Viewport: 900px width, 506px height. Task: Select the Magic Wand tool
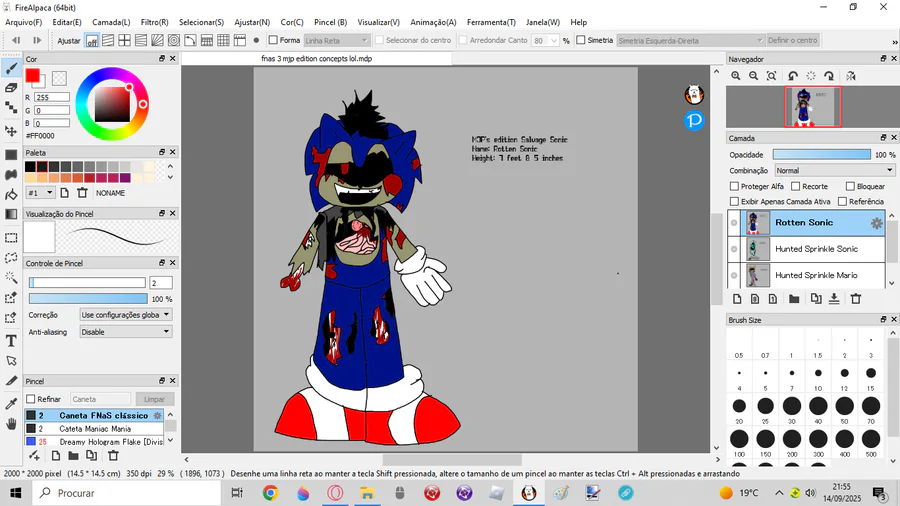click(x=11, y=278)
